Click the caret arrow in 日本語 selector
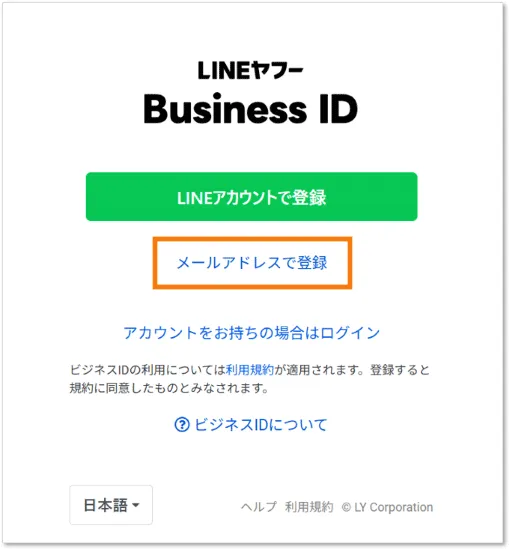The height and width of the screenshot is (550, 510). pos(136,505)
